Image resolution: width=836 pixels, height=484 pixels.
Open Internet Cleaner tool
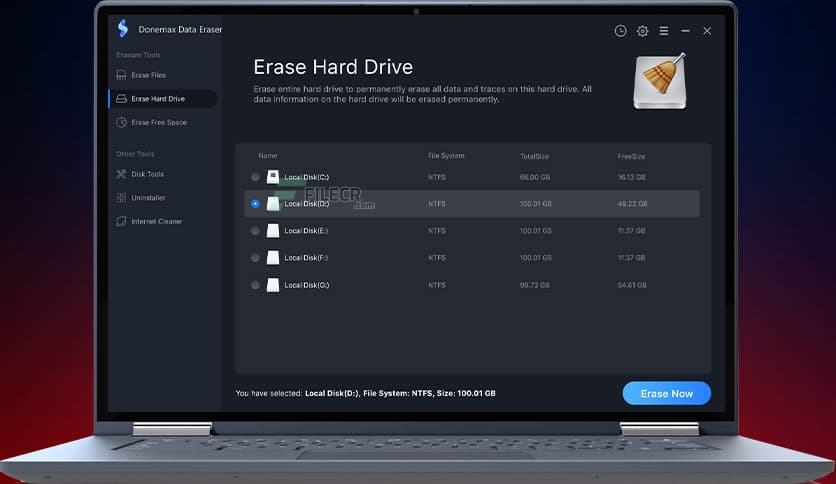tap(157, 221)
